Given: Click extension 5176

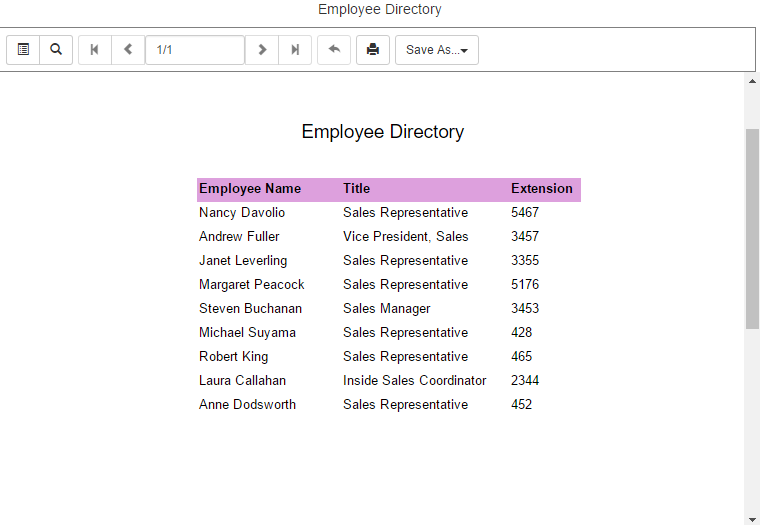Looking at the screenshot, I should click(x=525, y=285).
